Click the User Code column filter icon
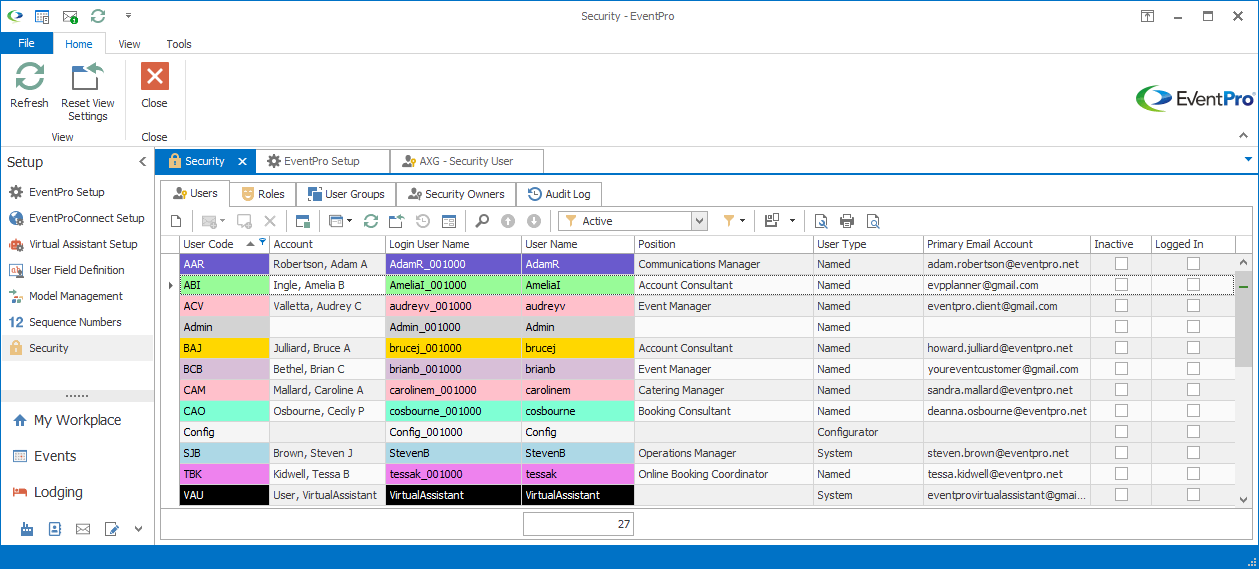The height and width of the screenshot is (569, 1259). tap(262, 241)
